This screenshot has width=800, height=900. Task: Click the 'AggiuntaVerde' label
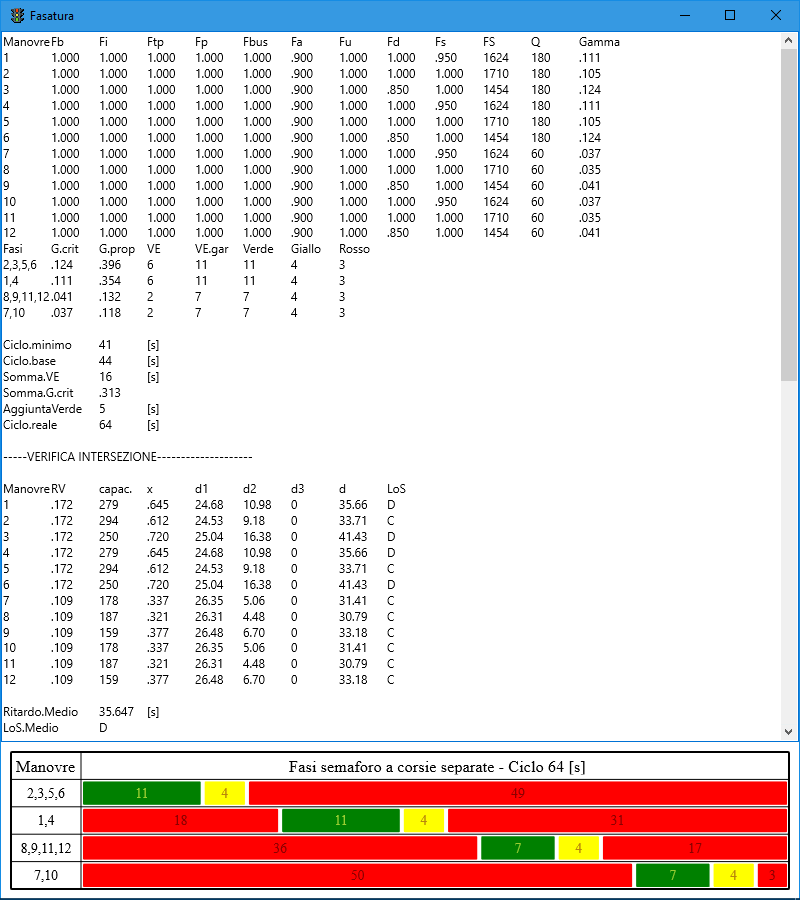tap(42, 409)
